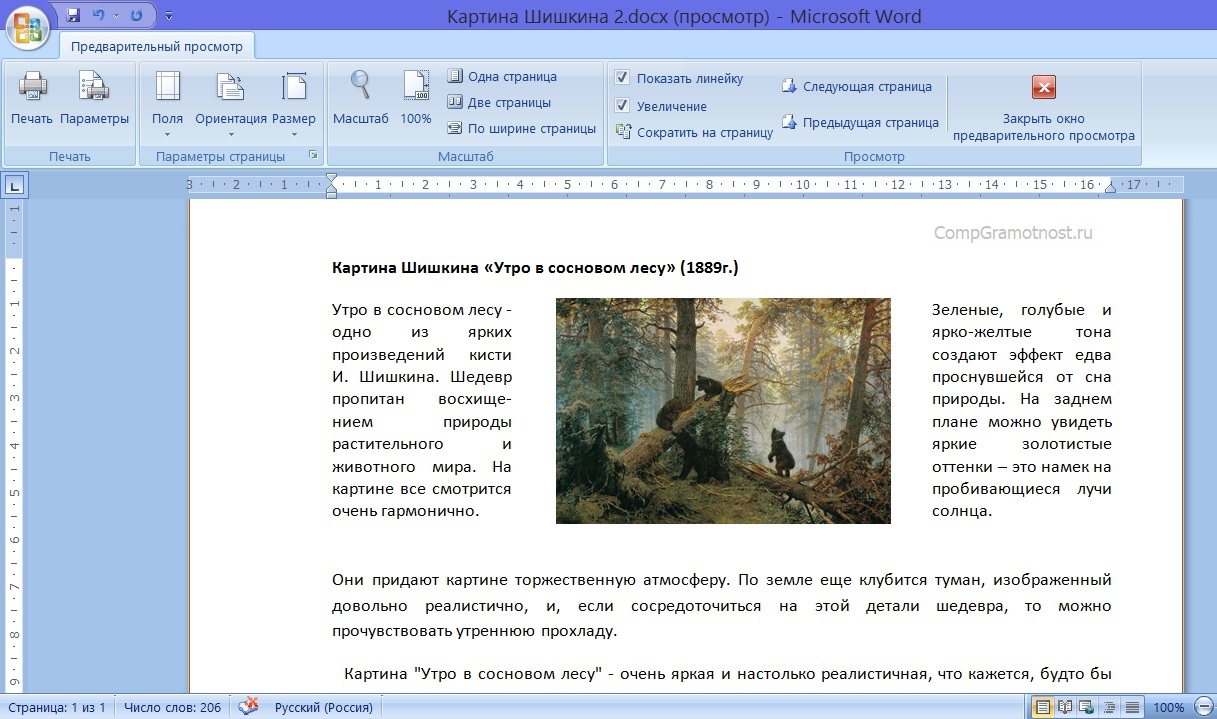Click the right indent marker on ruler
The image size is (1217, 719).
[x=1109, y=188]
